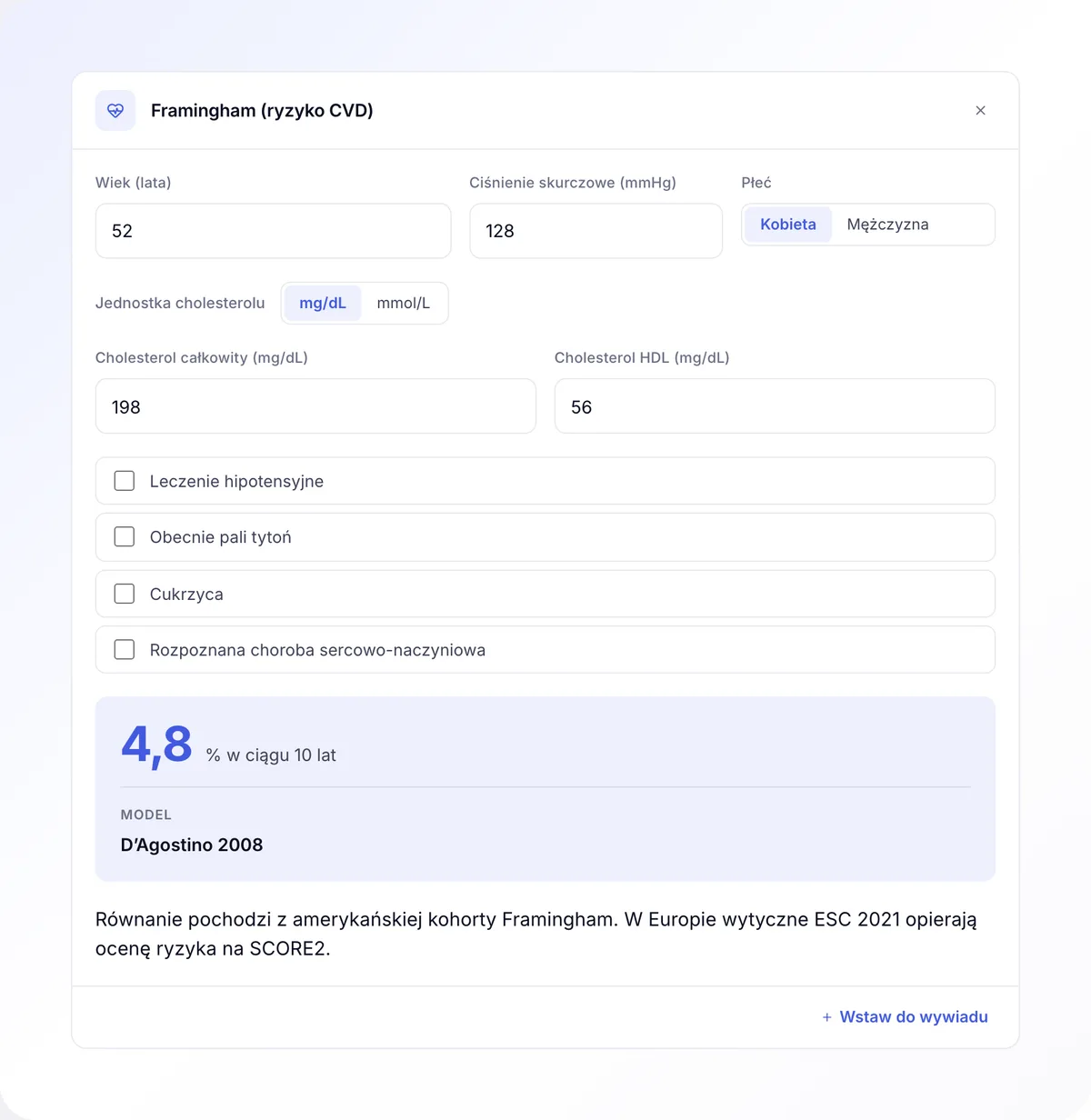Edit the Cholesterol całkowity field

315,406
